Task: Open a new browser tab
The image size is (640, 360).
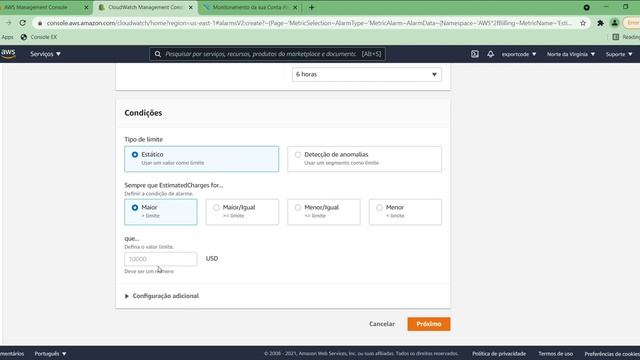Action: pos(312,7)
